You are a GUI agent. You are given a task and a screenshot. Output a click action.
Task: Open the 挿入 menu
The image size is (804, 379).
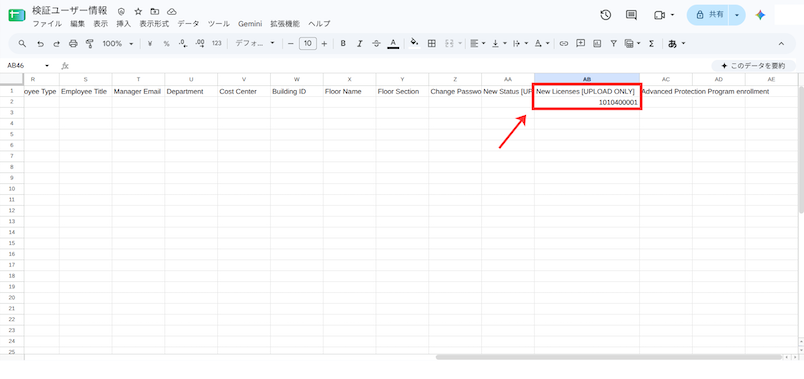pyautogui.click(x=124, y=24)
